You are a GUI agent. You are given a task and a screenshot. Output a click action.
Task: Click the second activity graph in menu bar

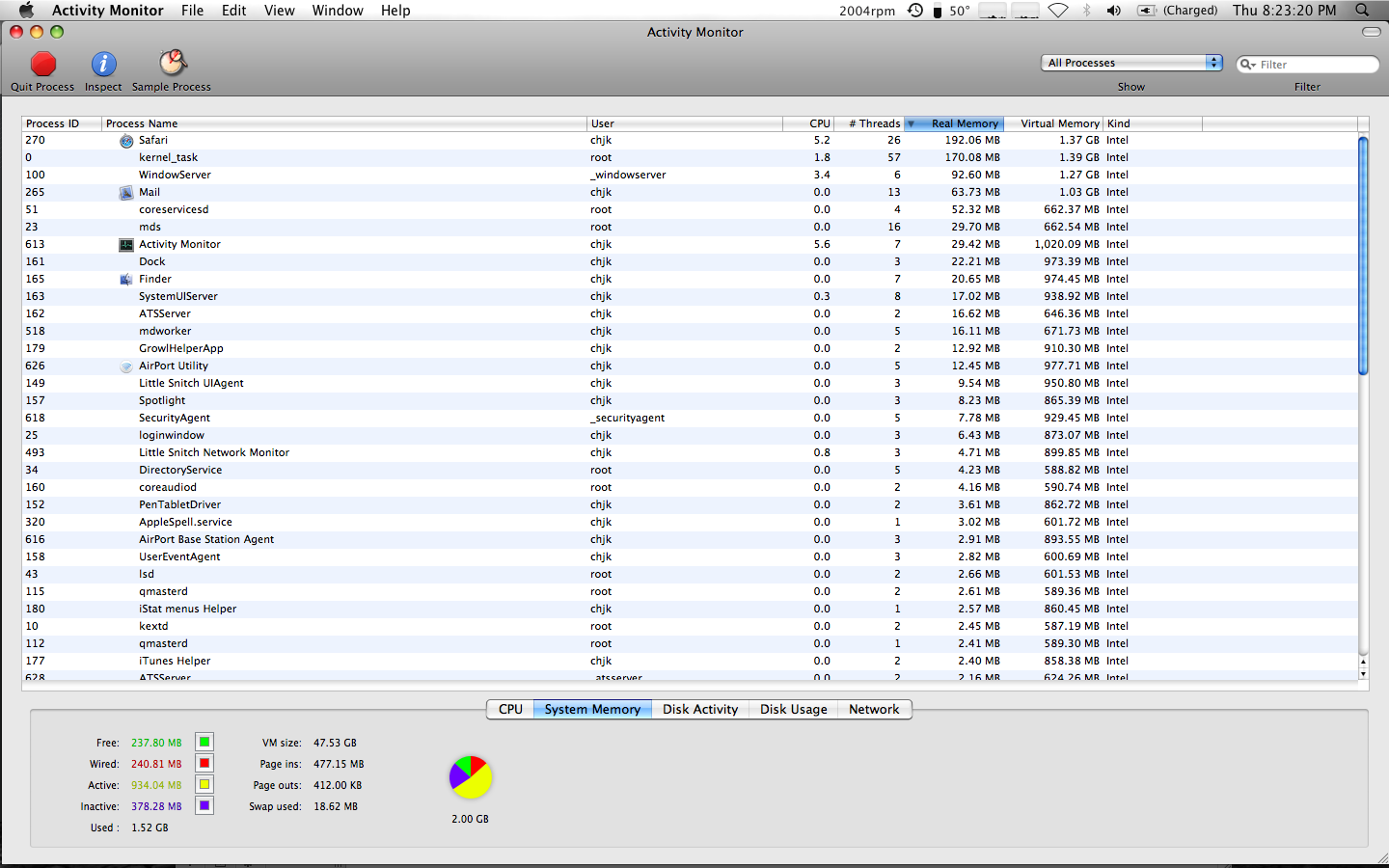(x=1024, y=11)
